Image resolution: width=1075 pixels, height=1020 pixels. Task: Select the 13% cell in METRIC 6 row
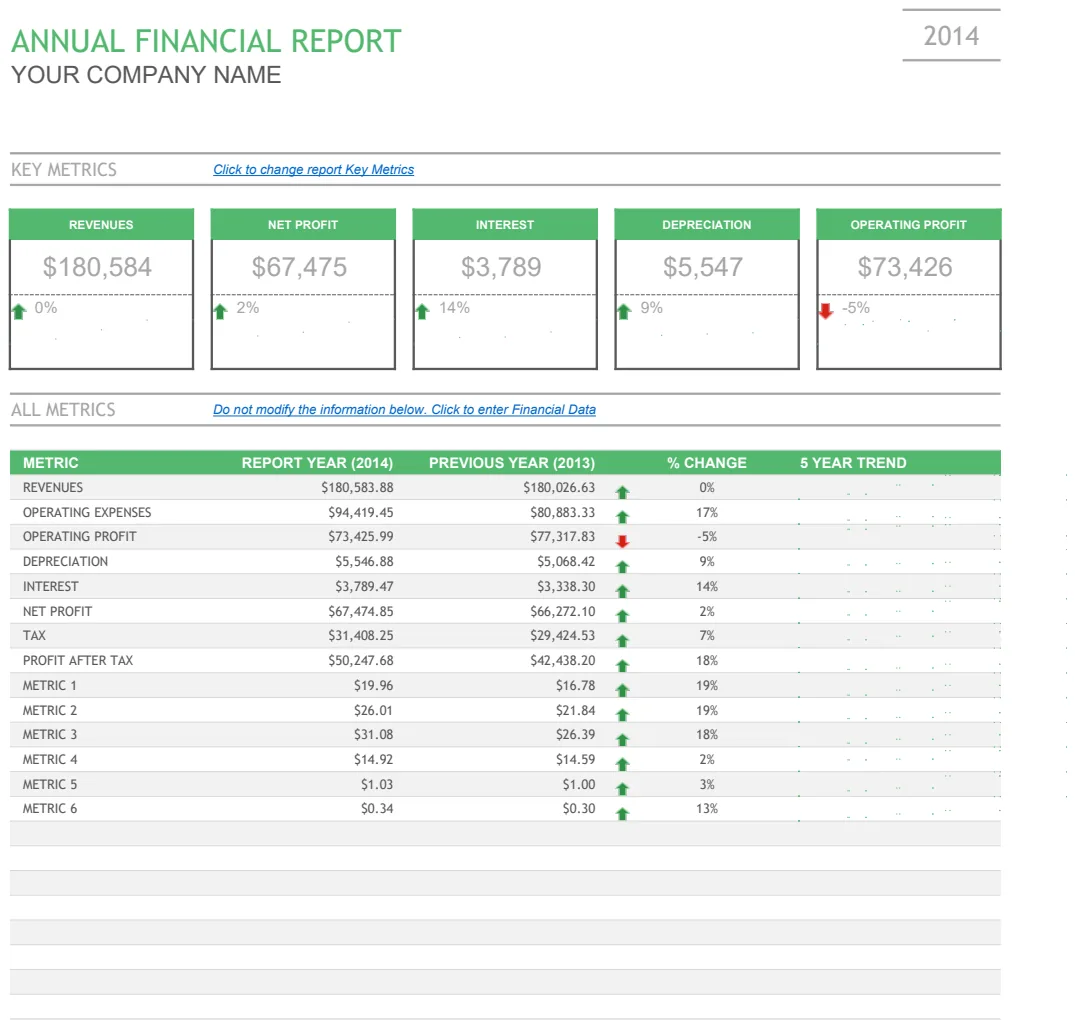(707, 808)
